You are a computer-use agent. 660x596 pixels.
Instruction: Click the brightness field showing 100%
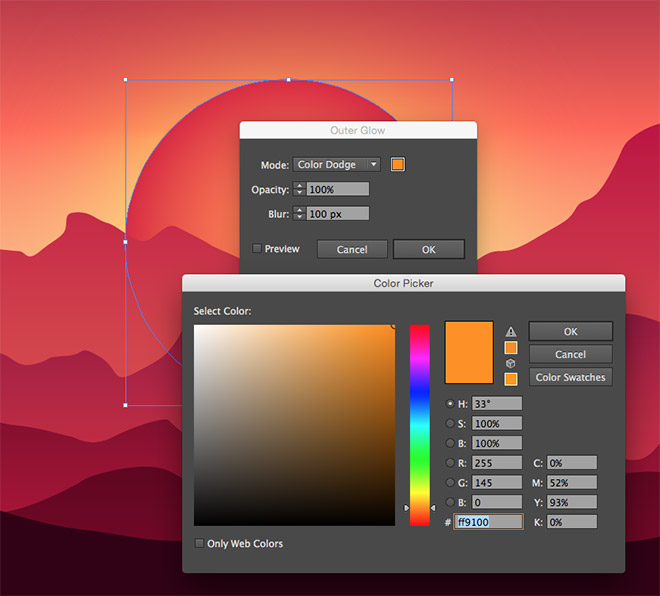[x=497, y=443]
